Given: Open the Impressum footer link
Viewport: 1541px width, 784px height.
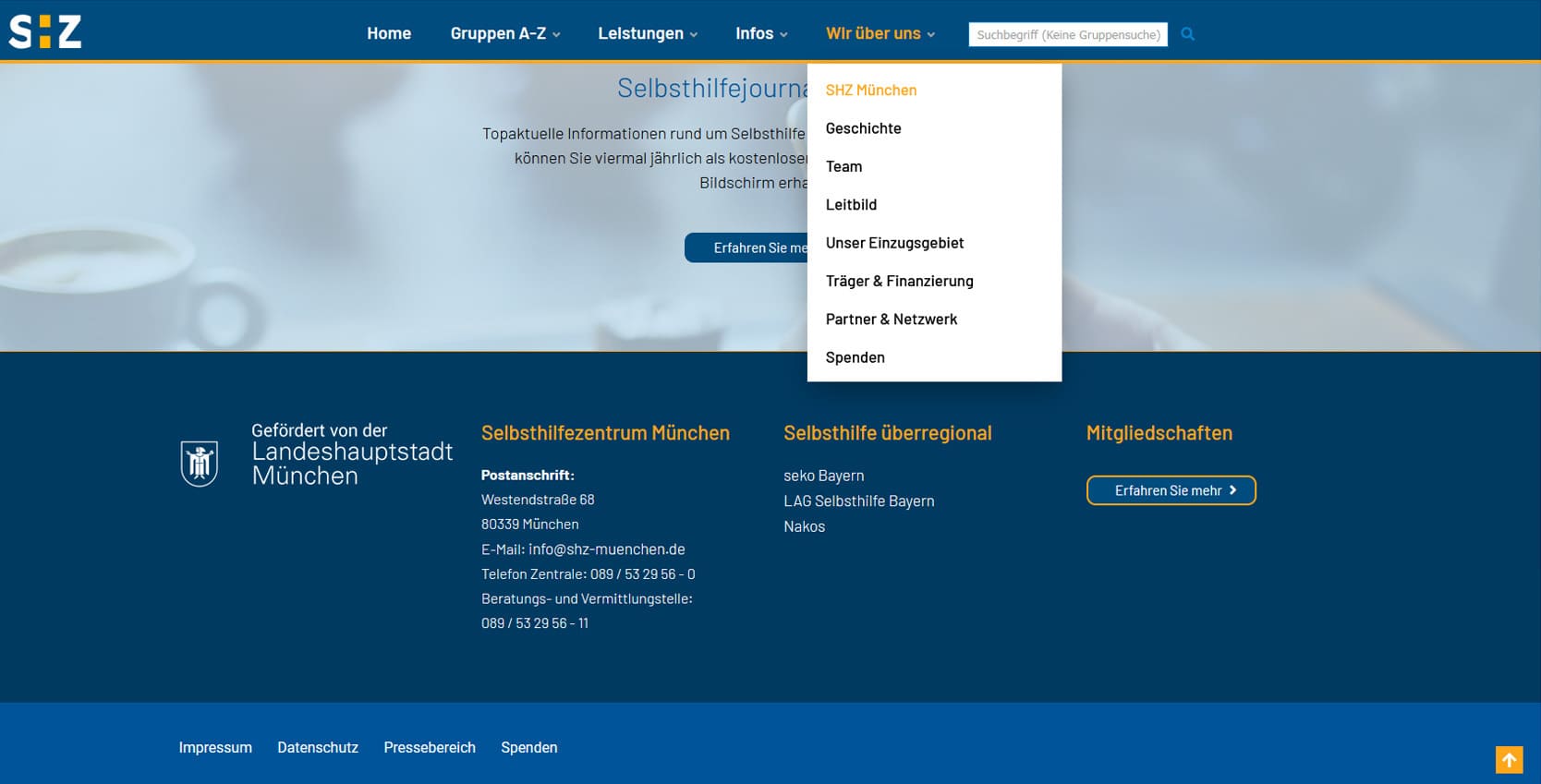Looking at the screenshot, I should pos(215,748).
